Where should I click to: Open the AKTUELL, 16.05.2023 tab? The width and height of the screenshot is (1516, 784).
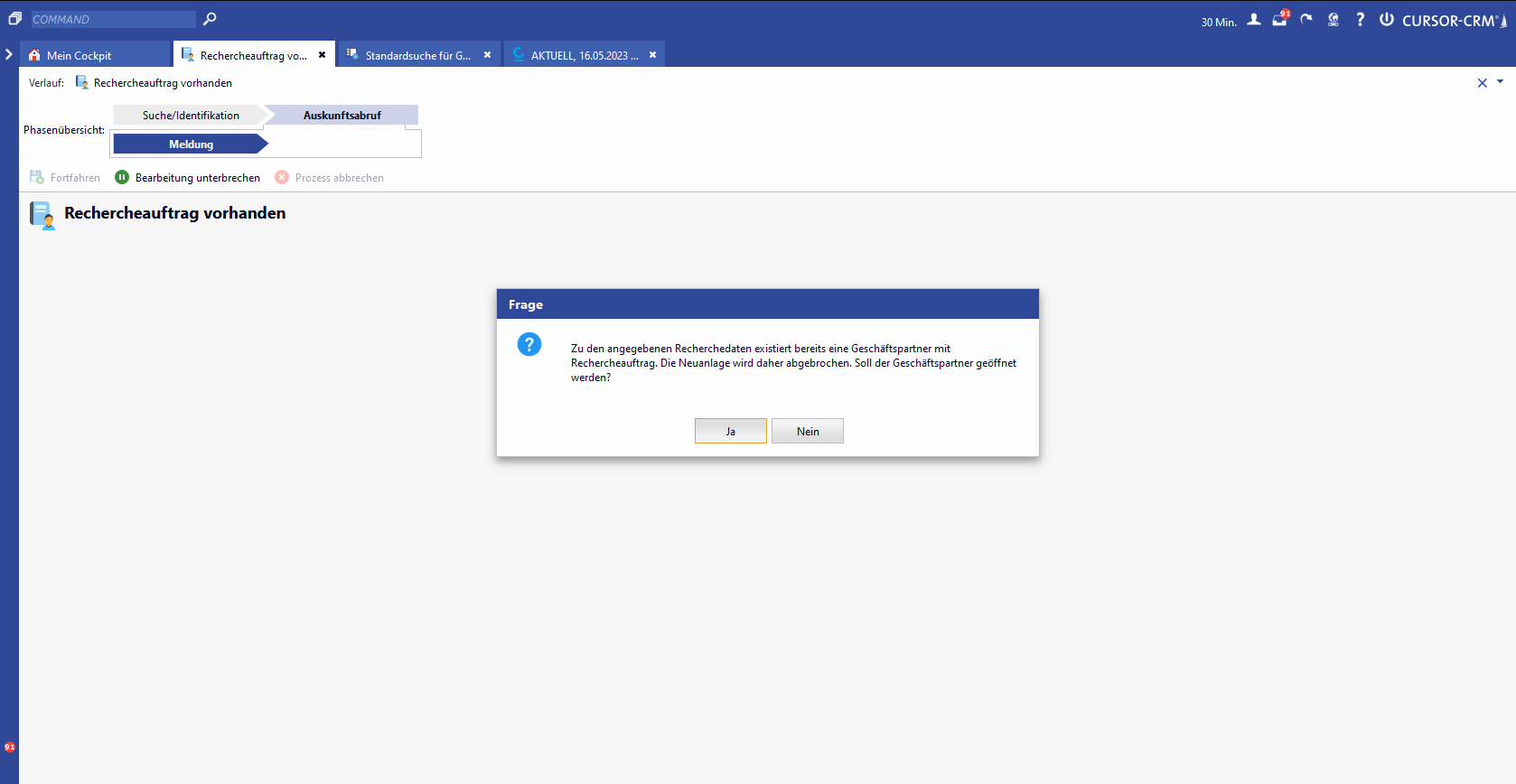[x=584, y=55]
